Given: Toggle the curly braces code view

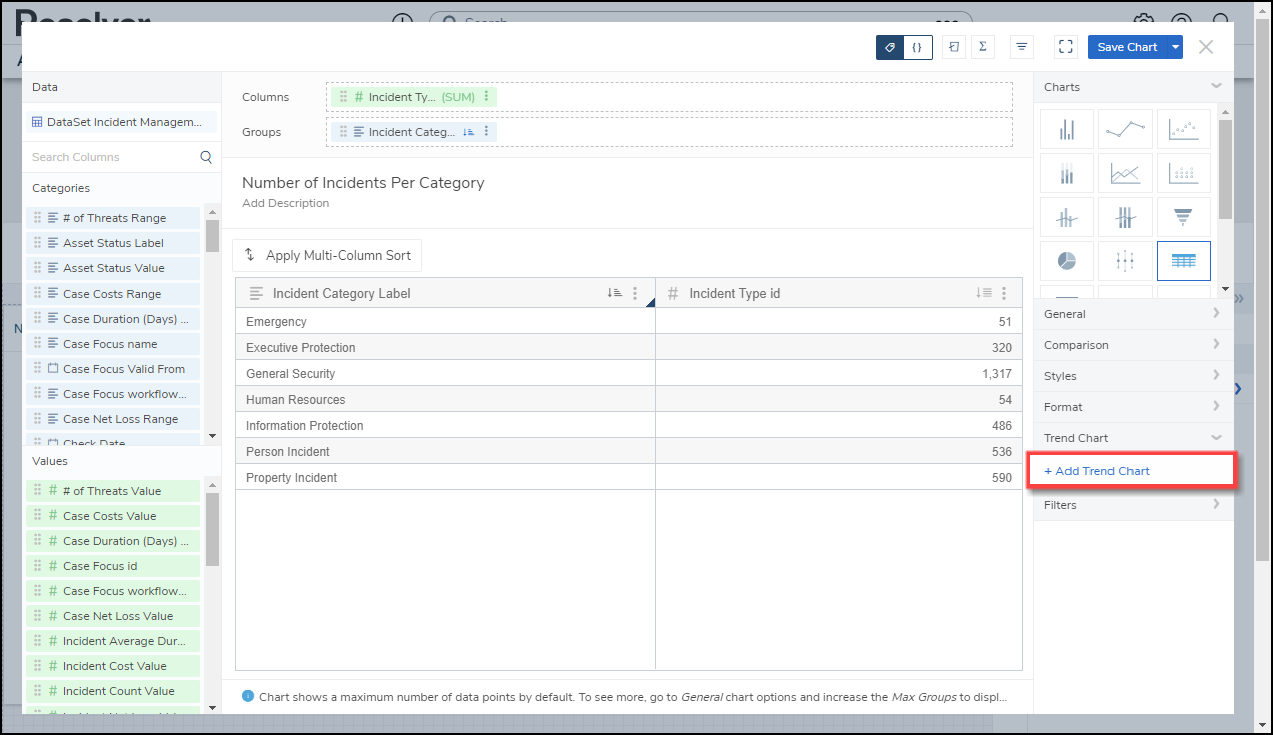Looking at the screenshot, I should coord(917,47).
